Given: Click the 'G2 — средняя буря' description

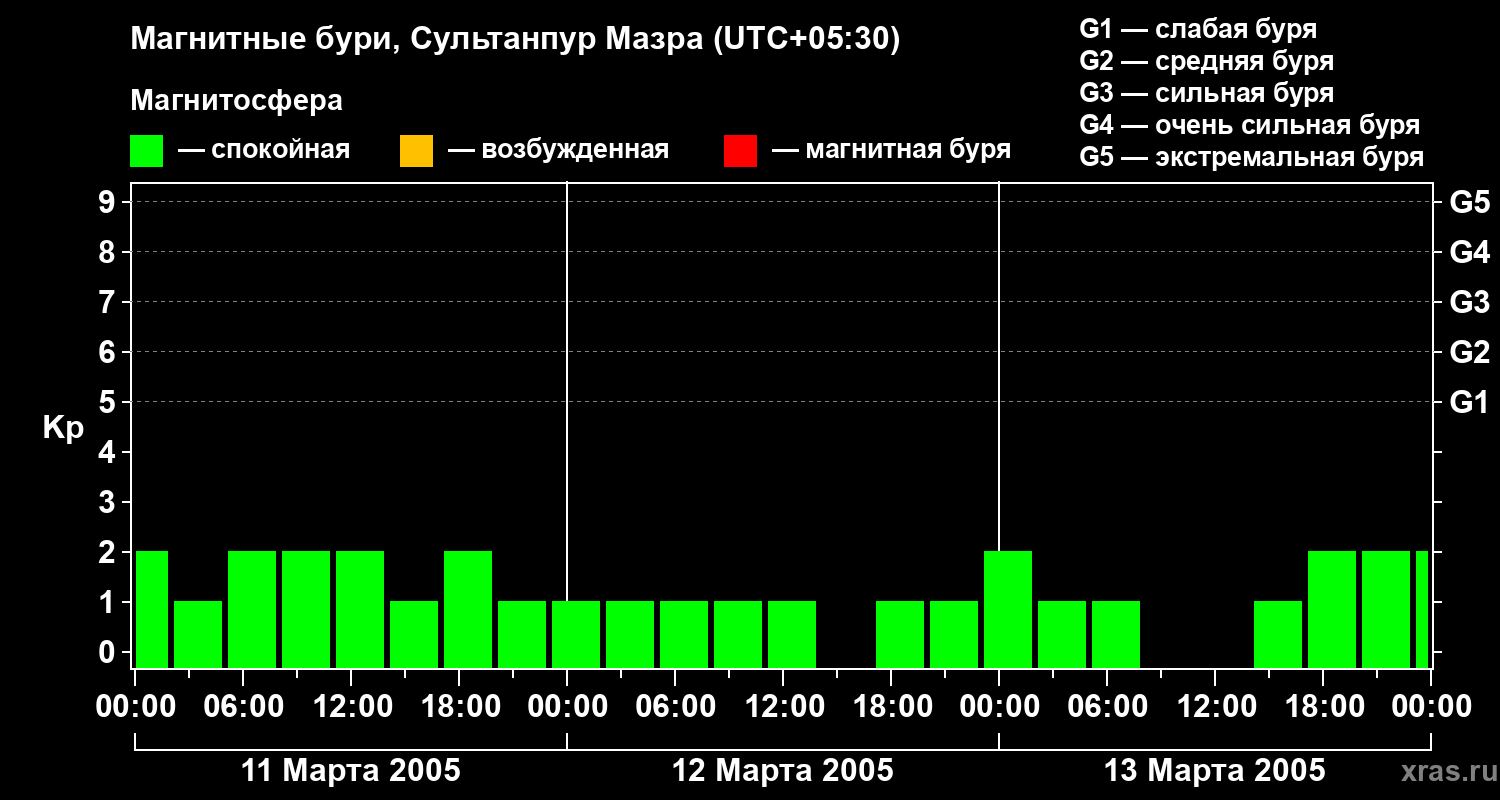Looking at the screenshot, I should [x=1207, y=61].
